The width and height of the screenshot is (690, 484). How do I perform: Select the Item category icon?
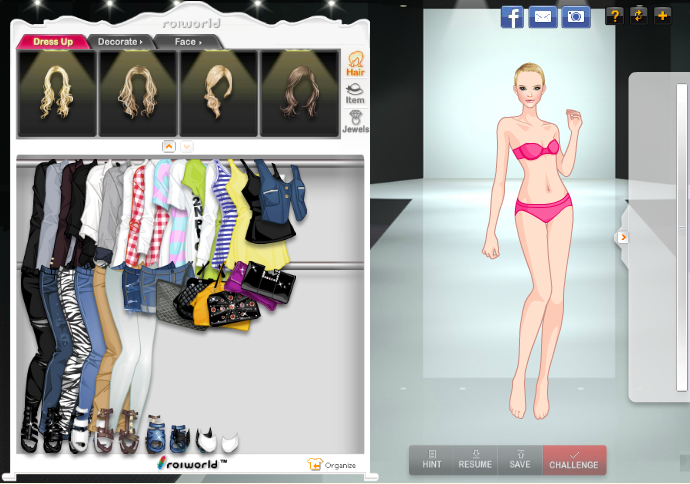click(x=355, y=94)
